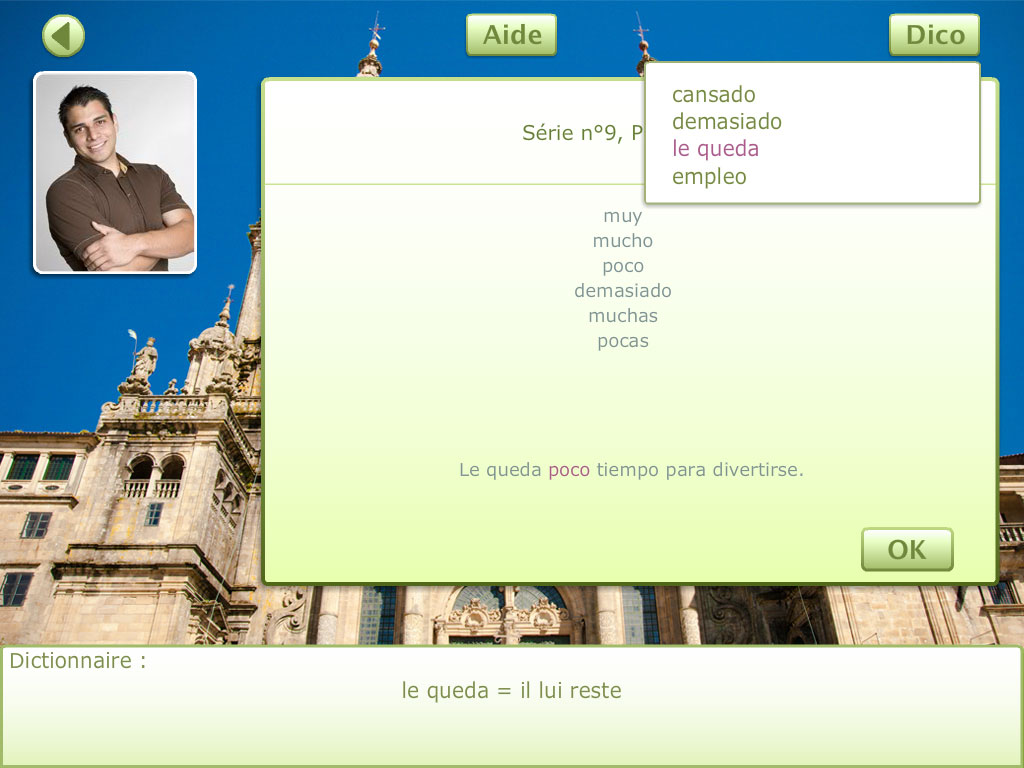
Task: Confirm the answer with the OK button
Action: pos(906,550)
